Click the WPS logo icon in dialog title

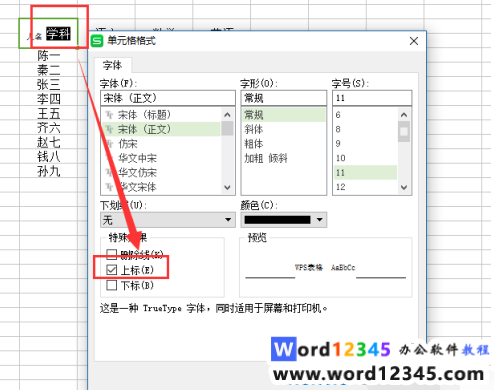click(97, 41)
